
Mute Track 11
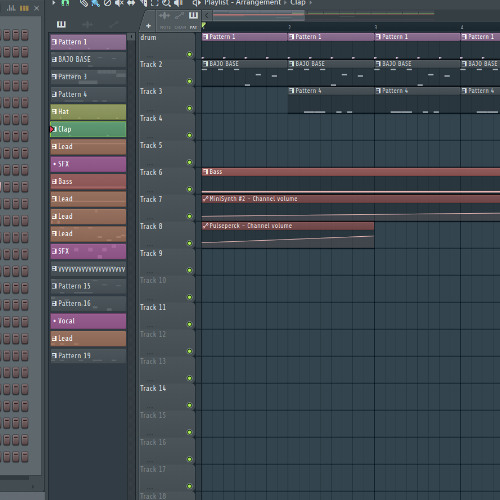[189, 324]
